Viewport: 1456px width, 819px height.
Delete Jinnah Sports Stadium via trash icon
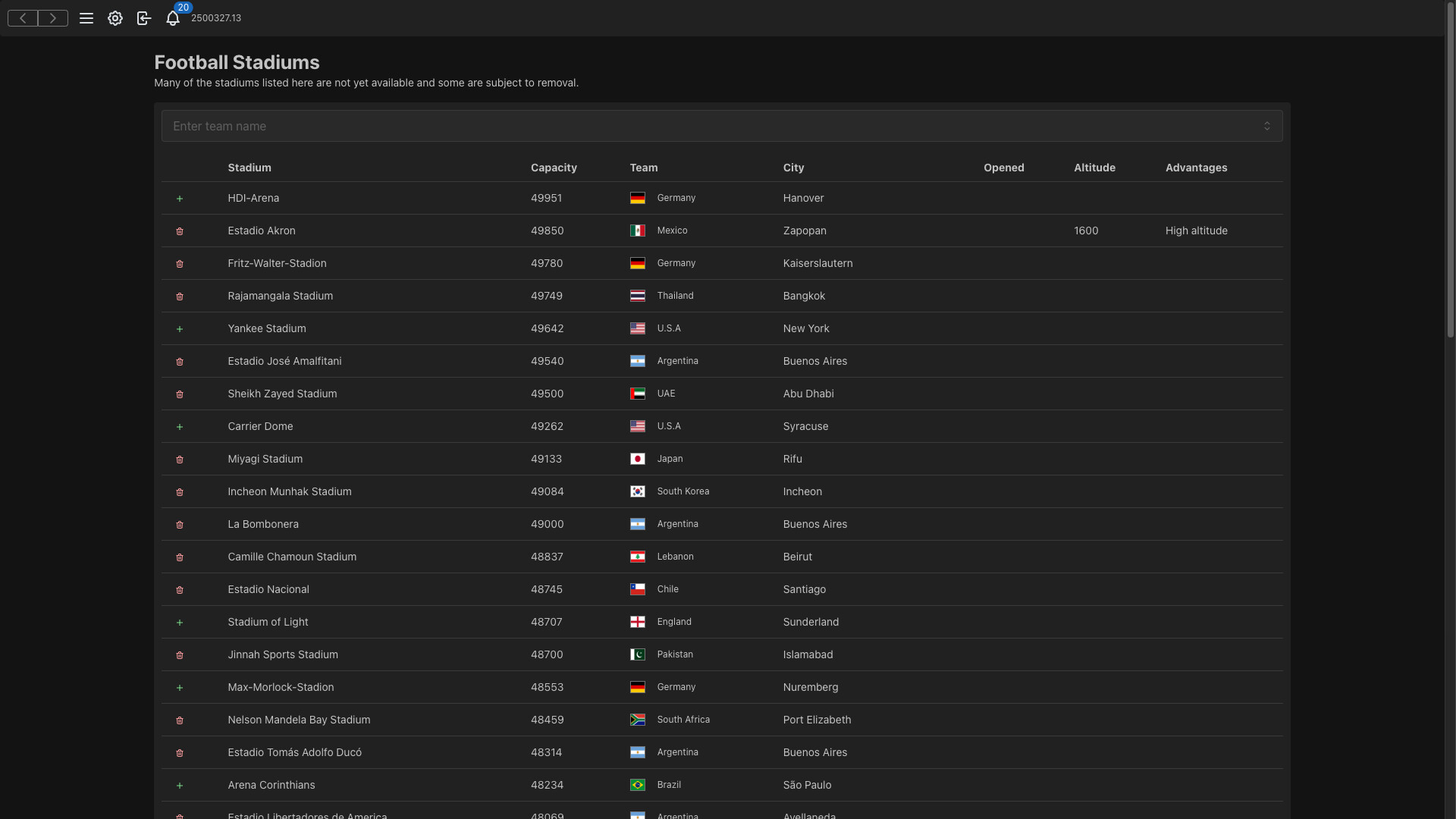tap(180, 655)
